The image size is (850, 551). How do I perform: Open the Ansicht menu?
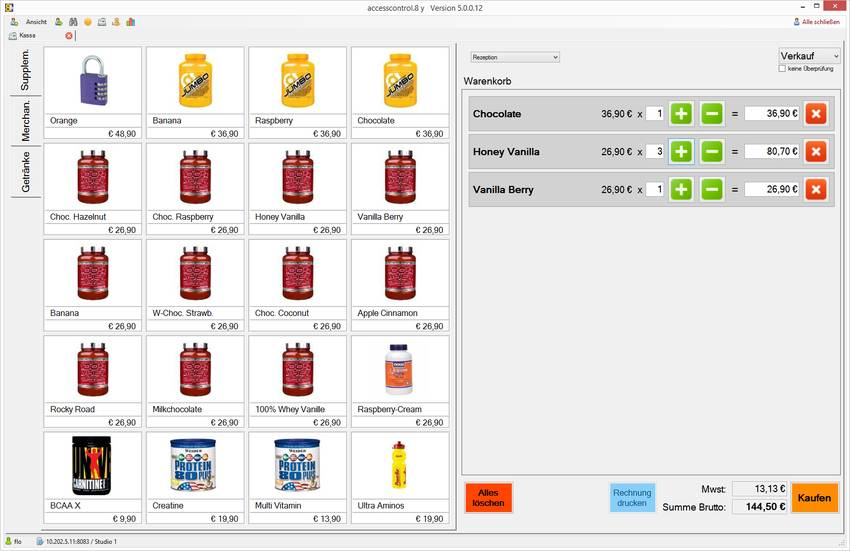point(36,22)
